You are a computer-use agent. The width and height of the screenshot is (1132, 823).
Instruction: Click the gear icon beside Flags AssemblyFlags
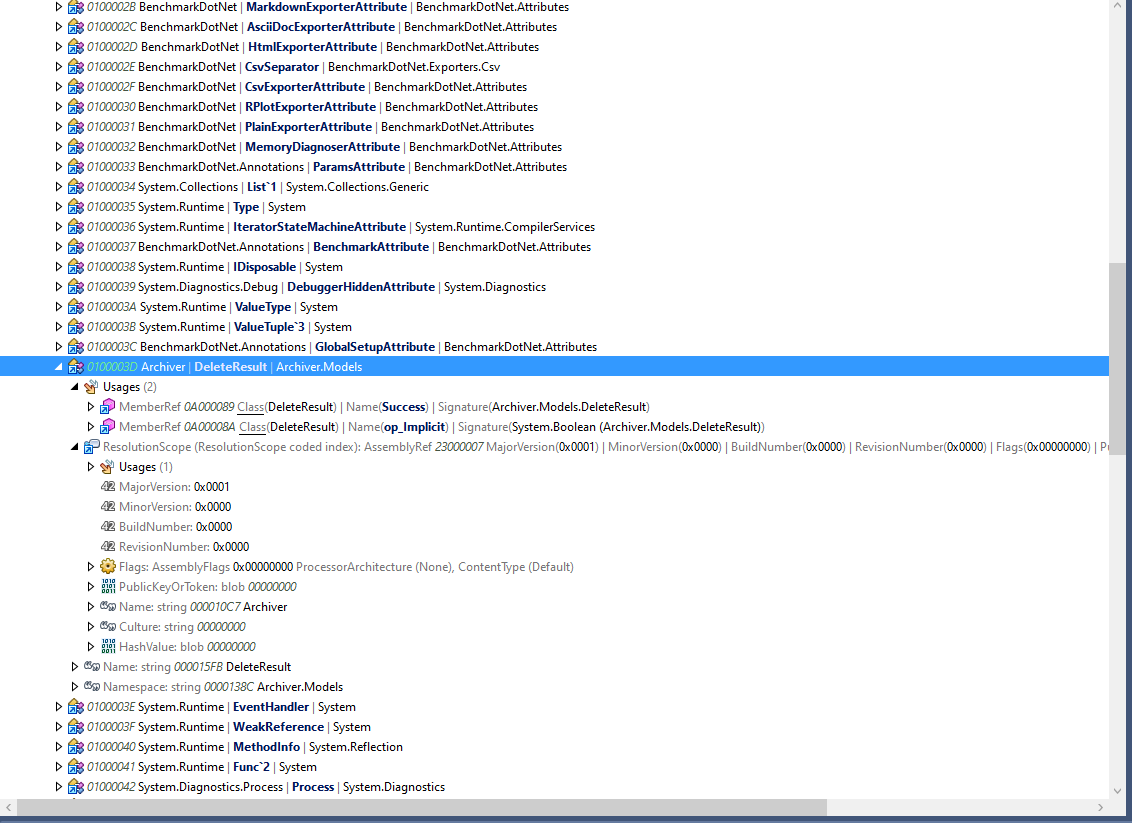click(x=108, y=567)
